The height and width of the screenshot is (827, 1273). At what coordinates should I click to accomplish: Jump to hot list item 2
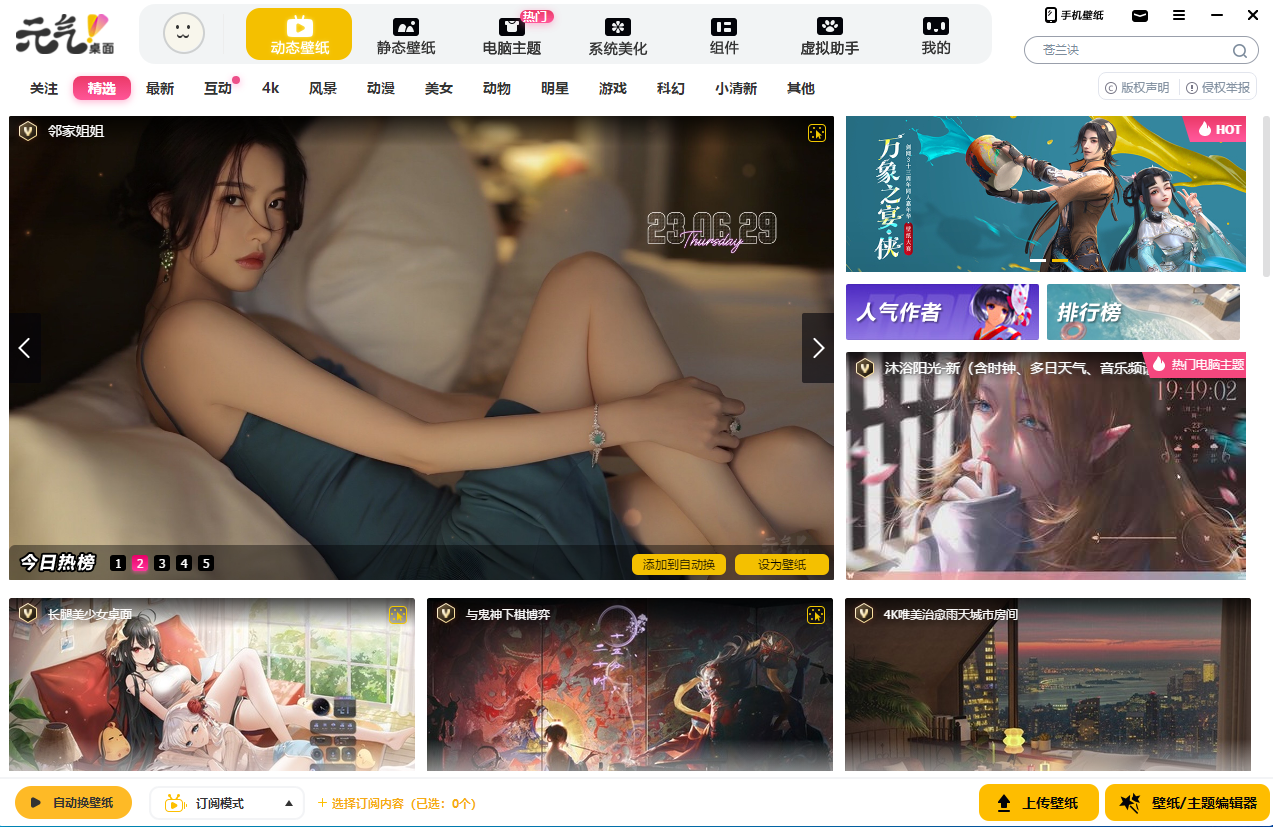coord(140,563)
